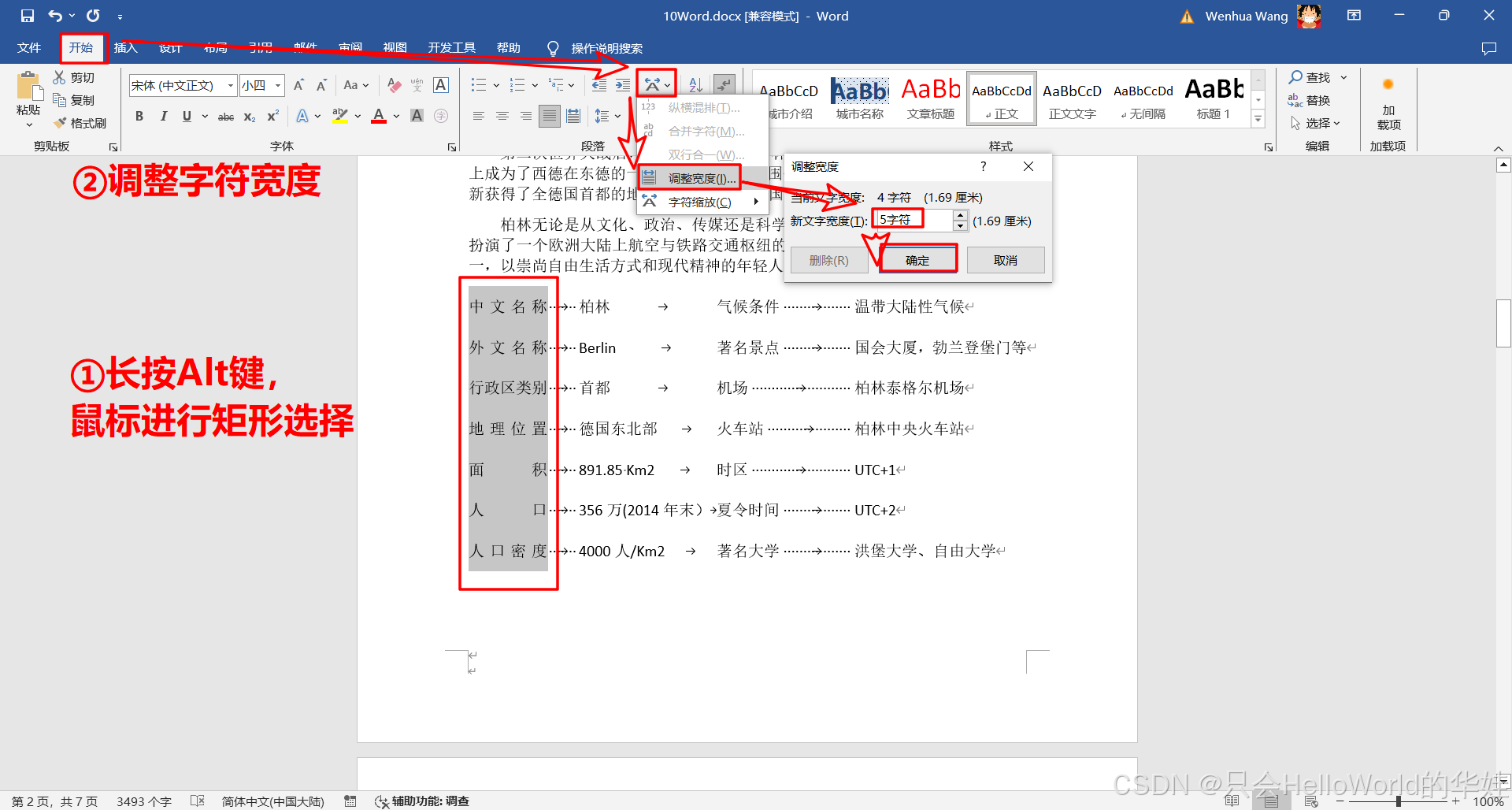Switch to Read Mode view icon
This screenshot has height=810, width=1512.
(x=1232, y=801)
